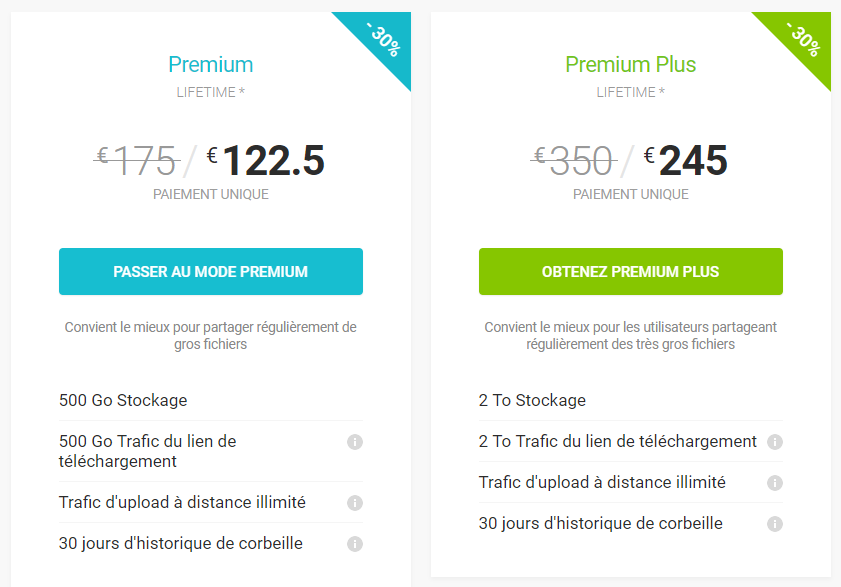Viewport: 841px width, 587px height.
Task: Click the blue -30% corner ribbon
Action: click(385, 39)
